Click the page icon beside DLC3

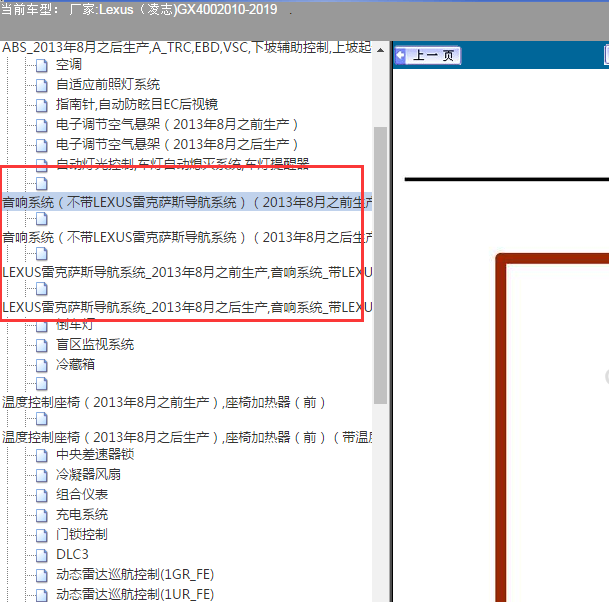pyautogui.click(x=42, y=555)
